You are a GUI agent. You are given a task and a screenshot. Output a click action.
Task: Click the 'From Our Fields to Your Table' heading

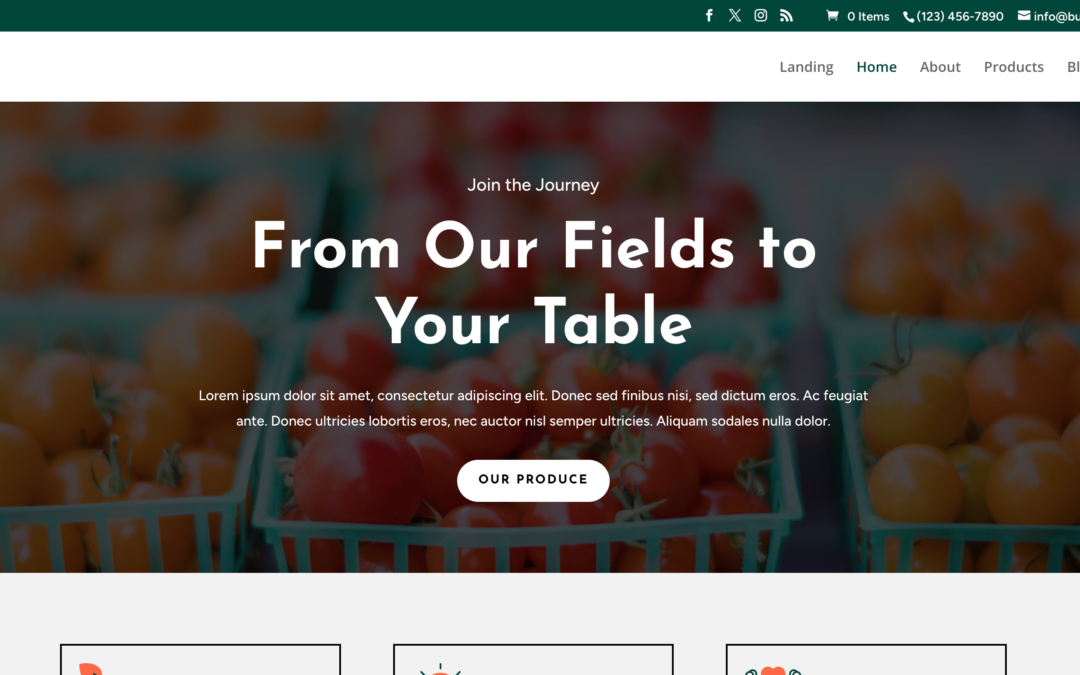pyautogui.click(x=534, y=284)
